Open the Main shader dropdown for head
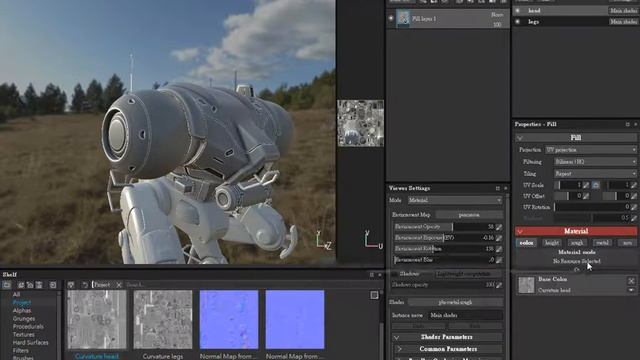640x360 pixels. point(623,11)
